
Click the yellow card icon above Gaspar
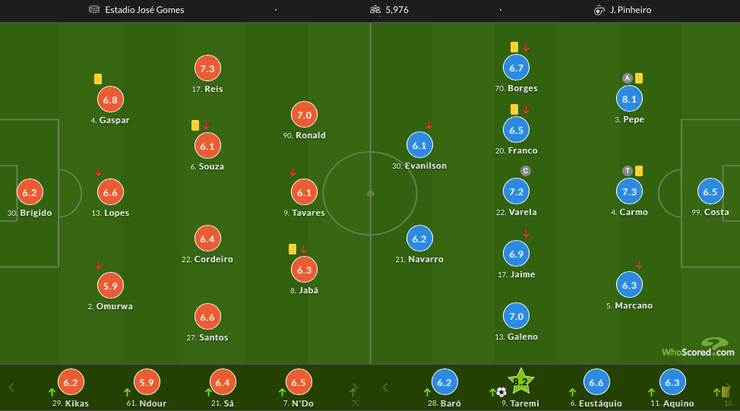[98, 79]
